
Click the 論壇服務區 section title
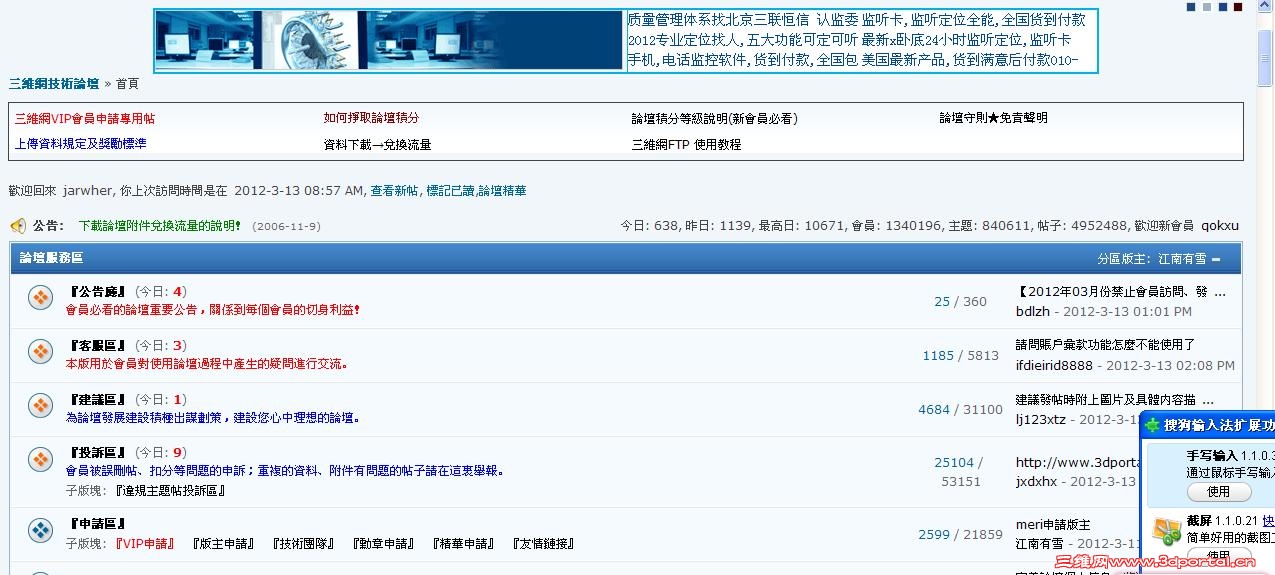(51, 258)
